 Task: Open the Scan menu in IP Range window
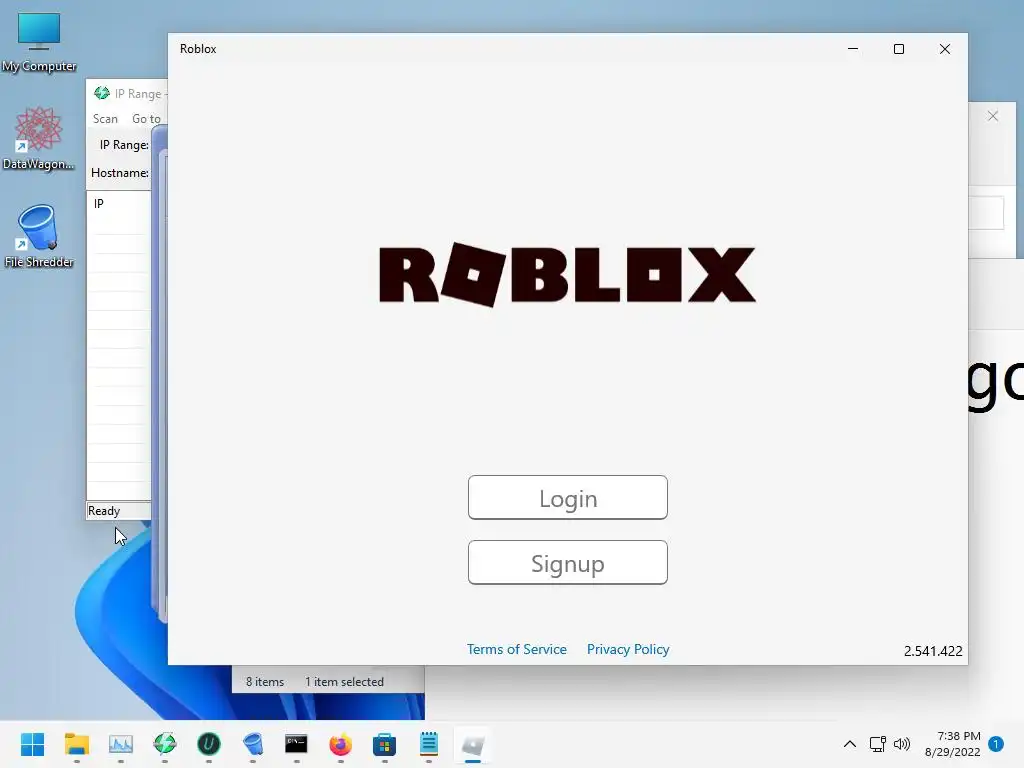click(105, 119)
